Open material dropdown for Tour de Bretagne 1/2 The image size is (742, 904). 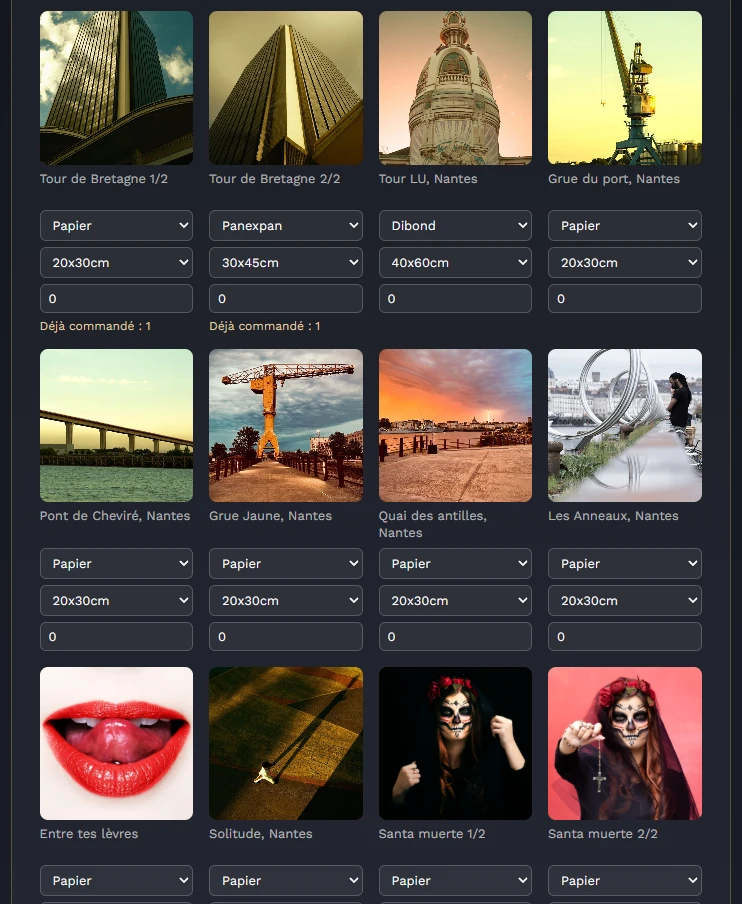tap(116, 225)
